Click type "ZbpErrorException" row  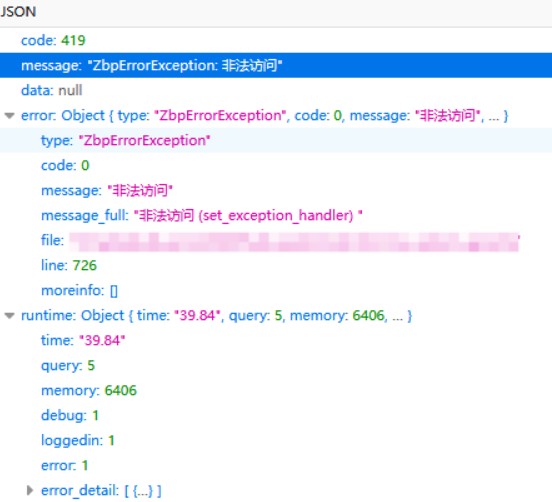click(276, 140)
